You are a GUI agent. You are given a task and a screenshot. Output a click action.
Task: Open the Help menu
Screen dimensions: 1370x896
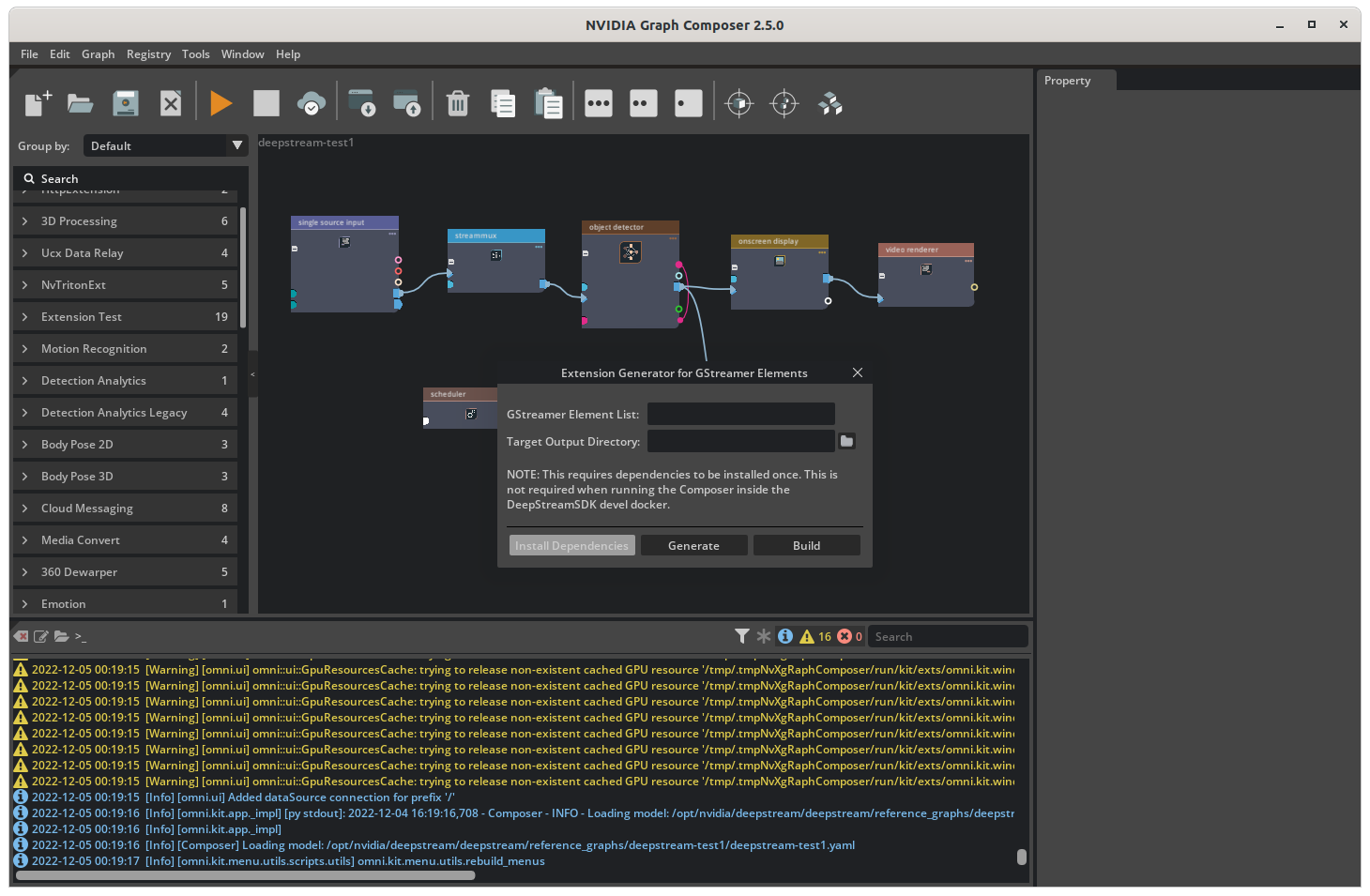point(288,54)
